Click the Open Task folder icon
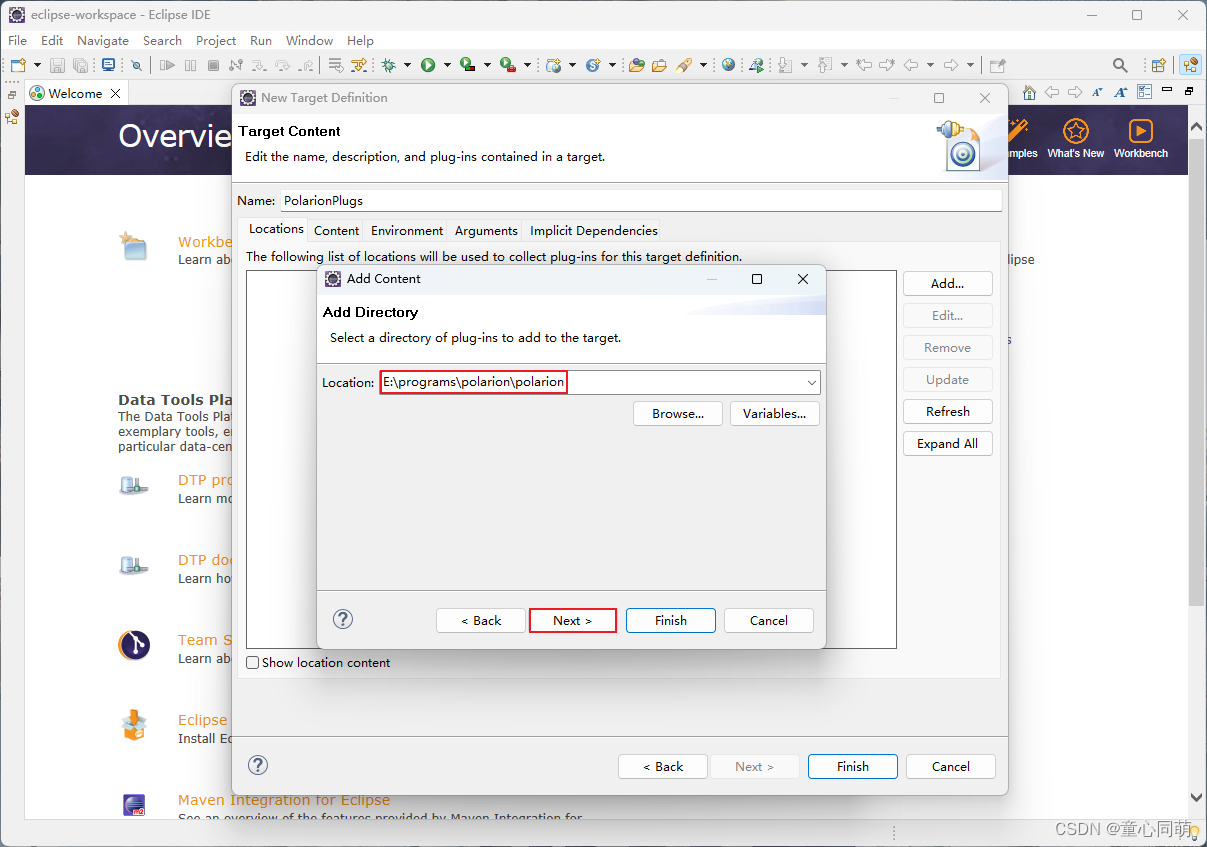The height and width of the screenshot is (847, 1207). click(x=659, y=65)
